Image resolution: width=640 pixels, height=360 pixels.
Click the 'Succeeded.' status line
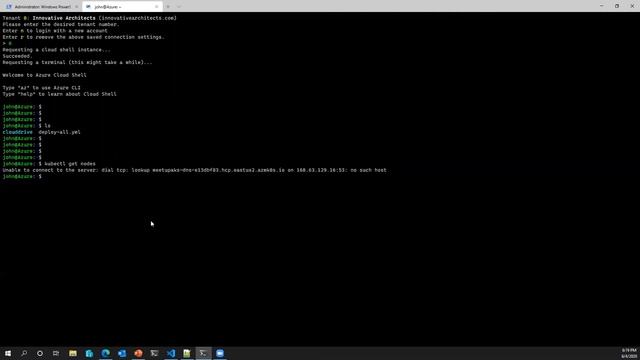pos(17,56)
